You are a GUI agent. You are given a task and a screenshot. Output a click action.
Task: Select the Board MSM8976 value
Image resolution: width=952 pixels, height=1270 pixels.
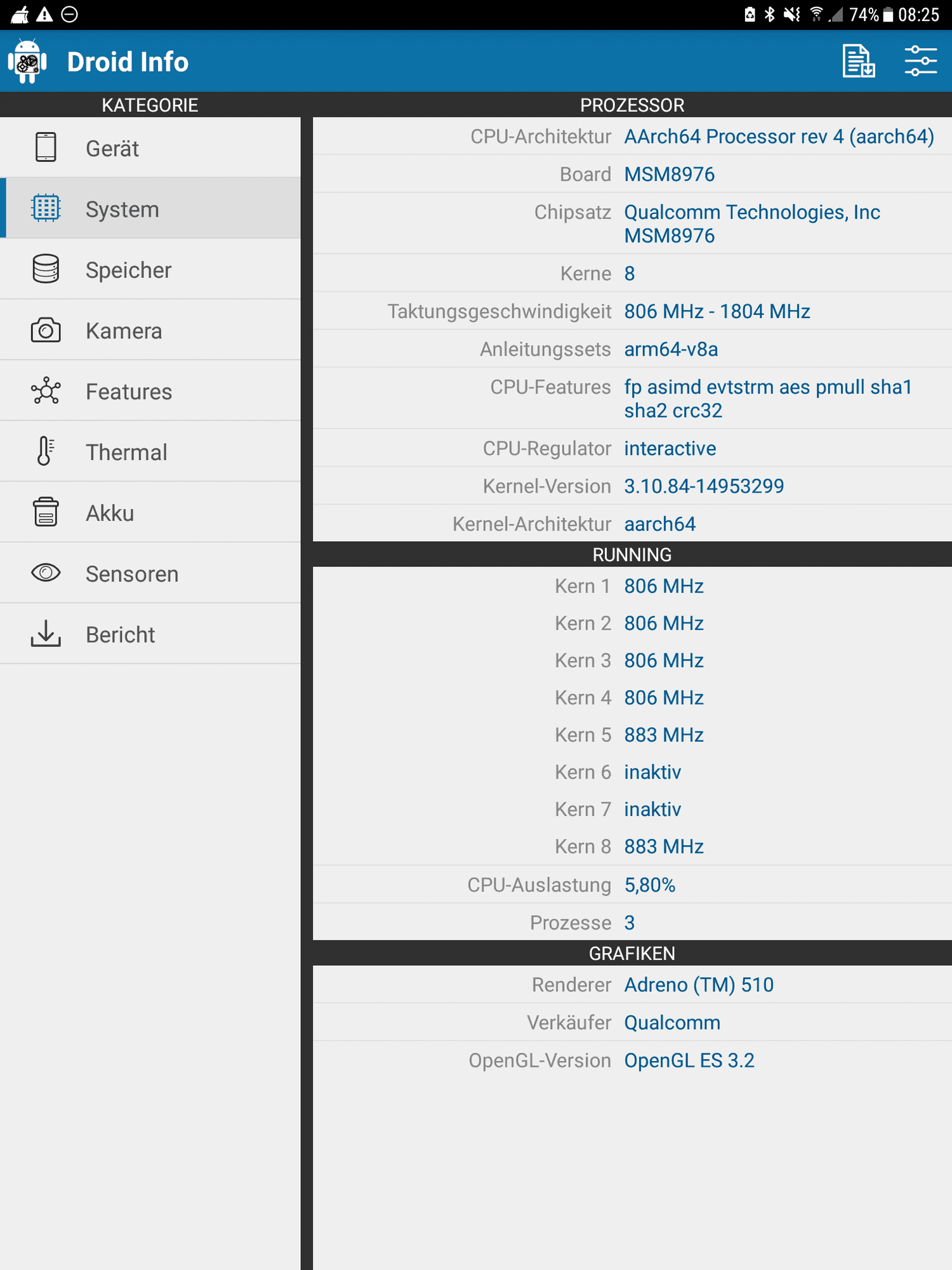(x=669, y=174)
